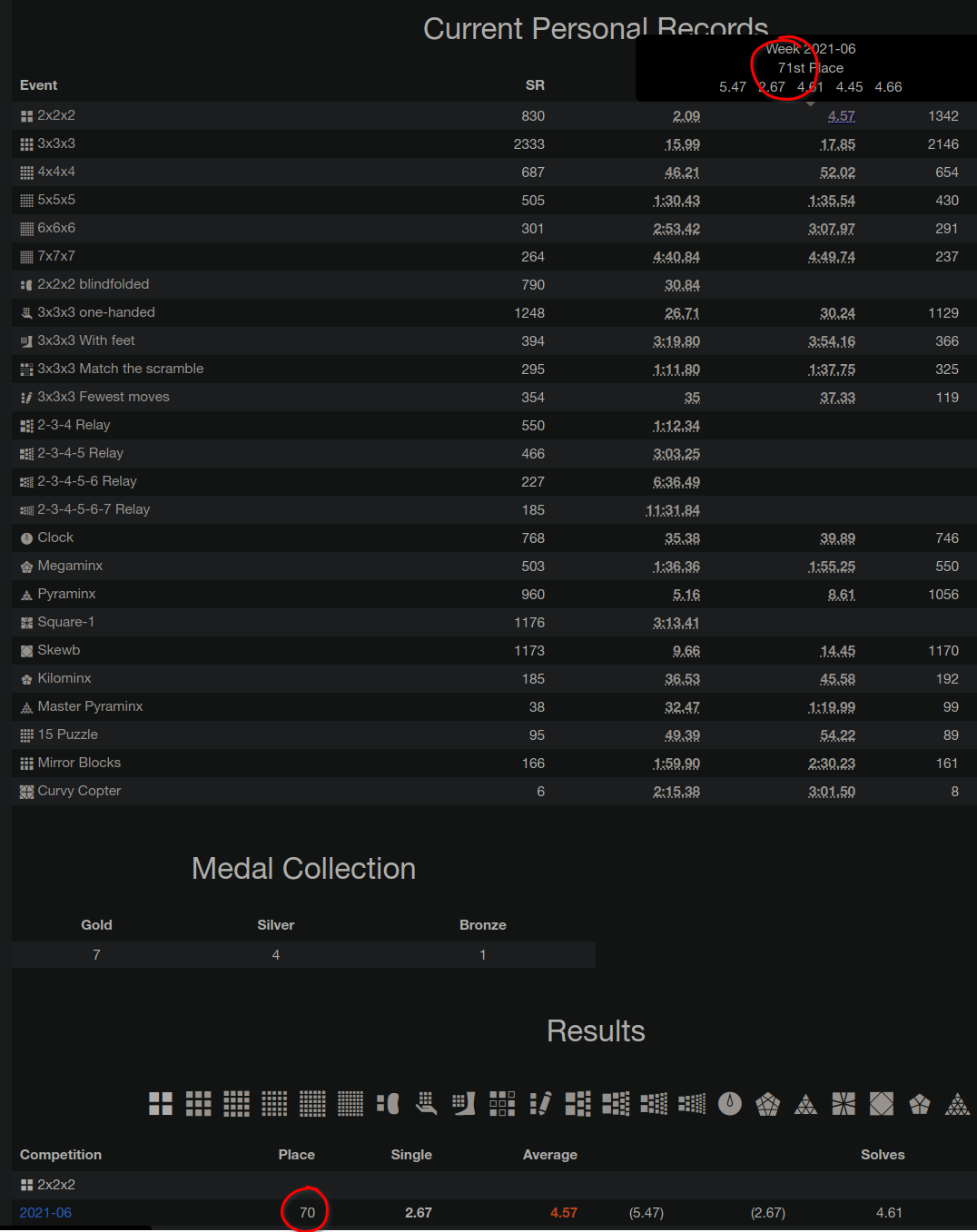
Task: Choose the 4x4x4 icon in the Results filter
Action: (x=236, y=1103)
